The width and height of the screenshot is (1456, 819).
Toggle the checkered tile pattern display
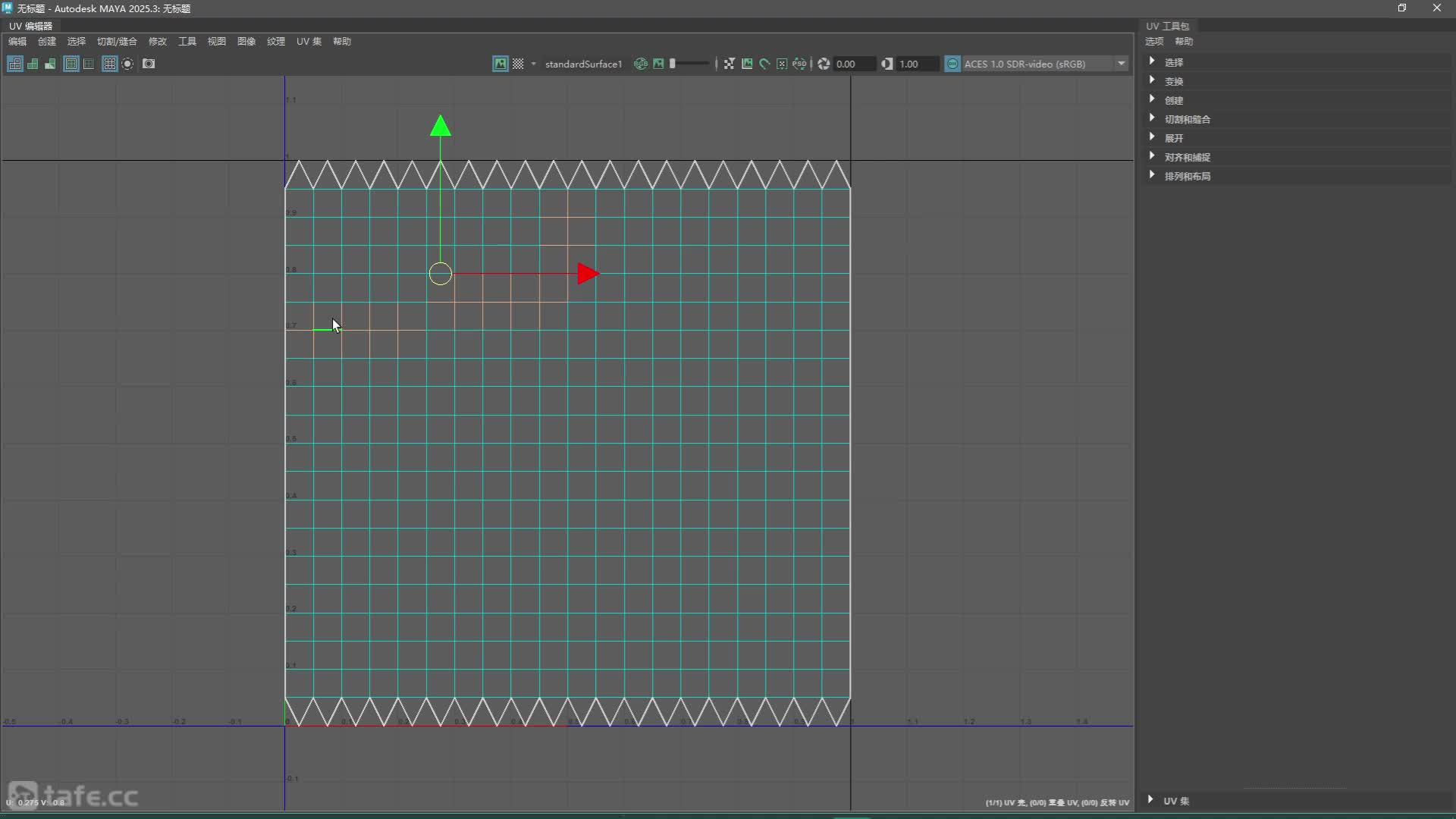(518, 64)
